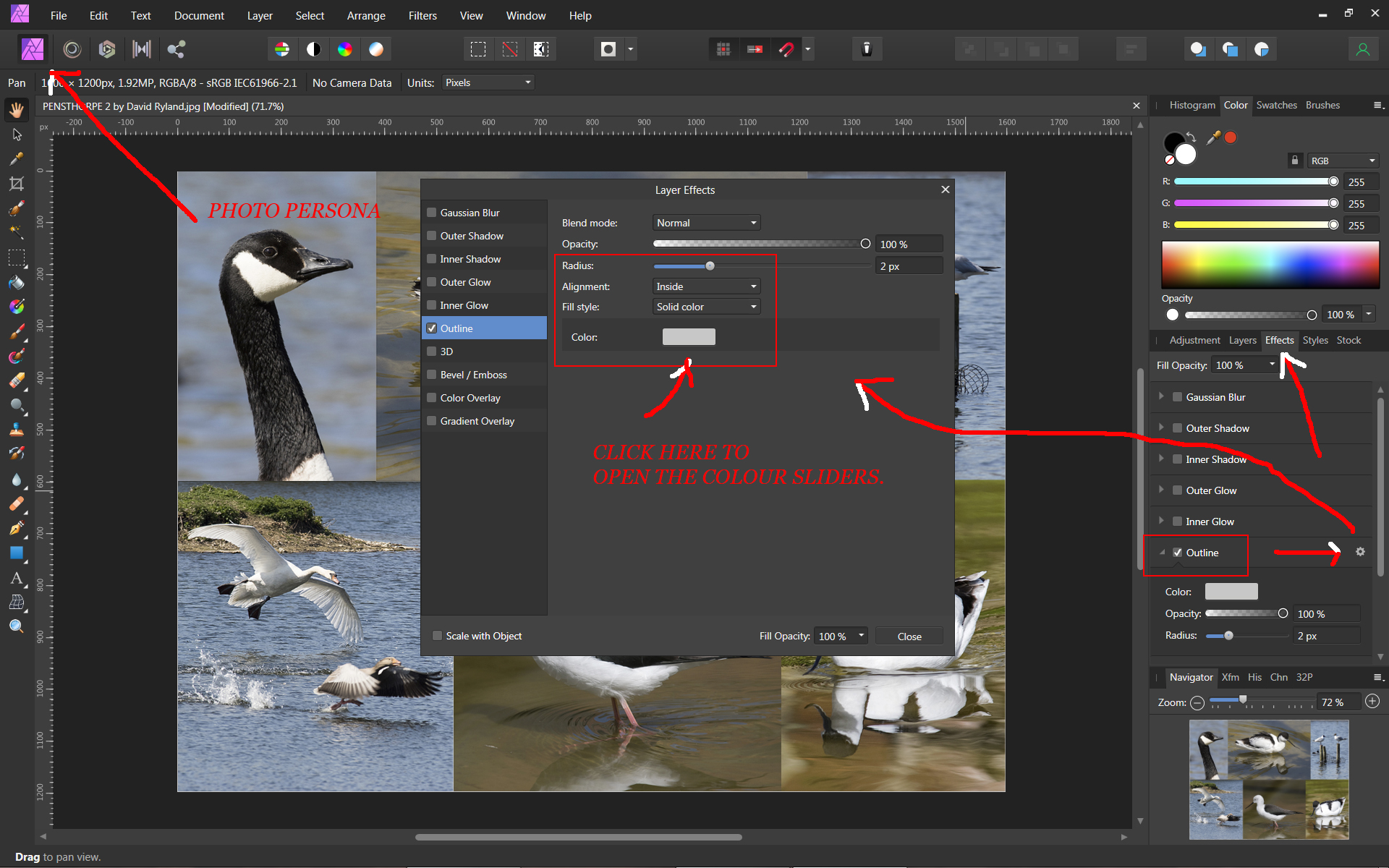Click the Export persona share icon
The image size is (1389, 868).
[x=176, y=49]
